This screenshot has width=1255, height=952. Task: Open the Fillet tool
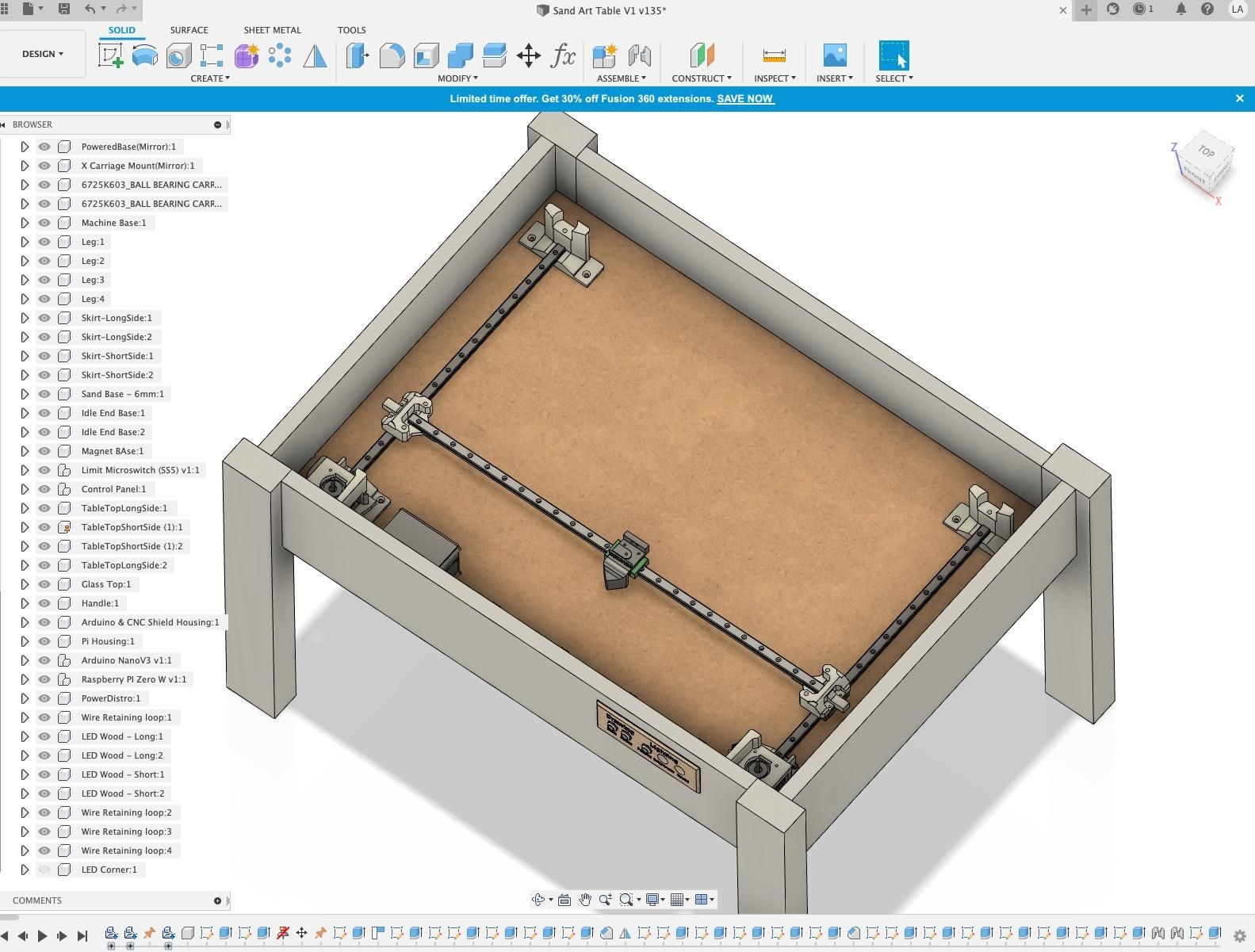[392, 55]
